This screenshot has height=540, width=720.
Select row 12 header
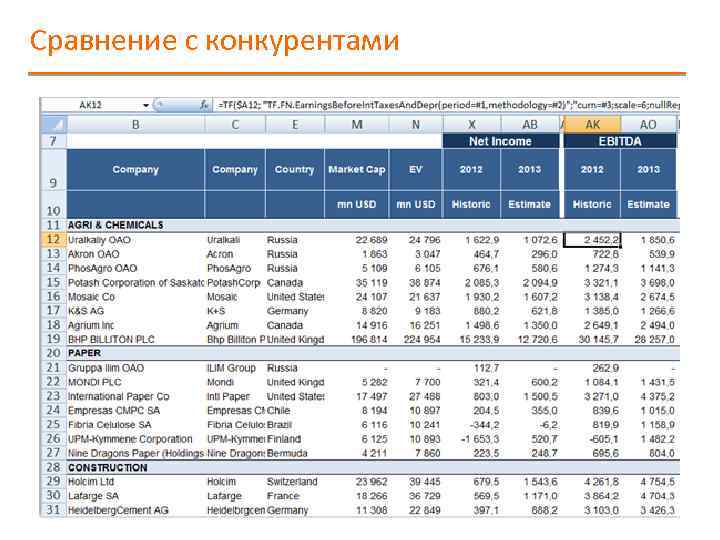[x=54, y=240]
